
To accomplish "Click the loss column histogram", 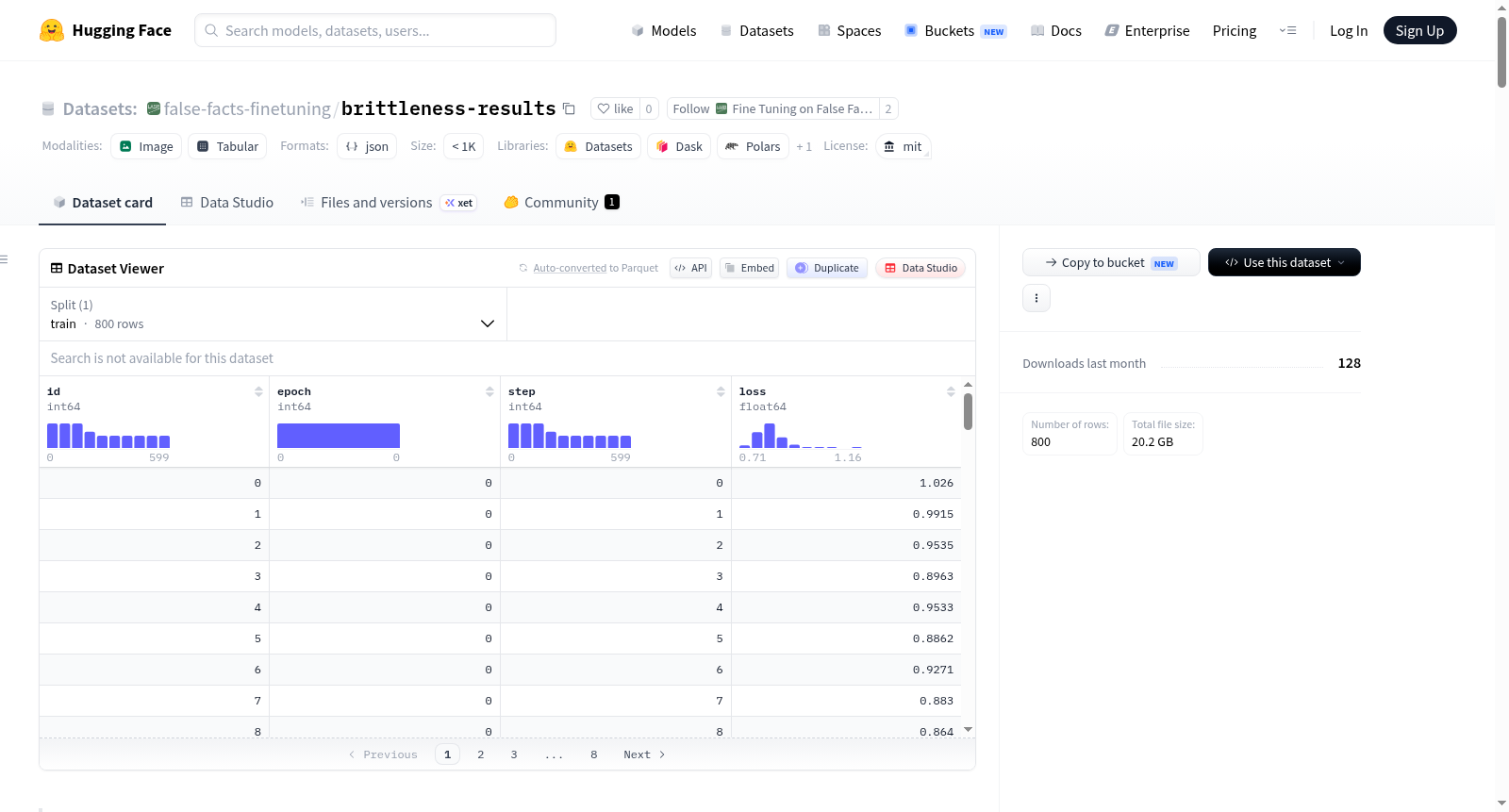I will coord(801,436).
